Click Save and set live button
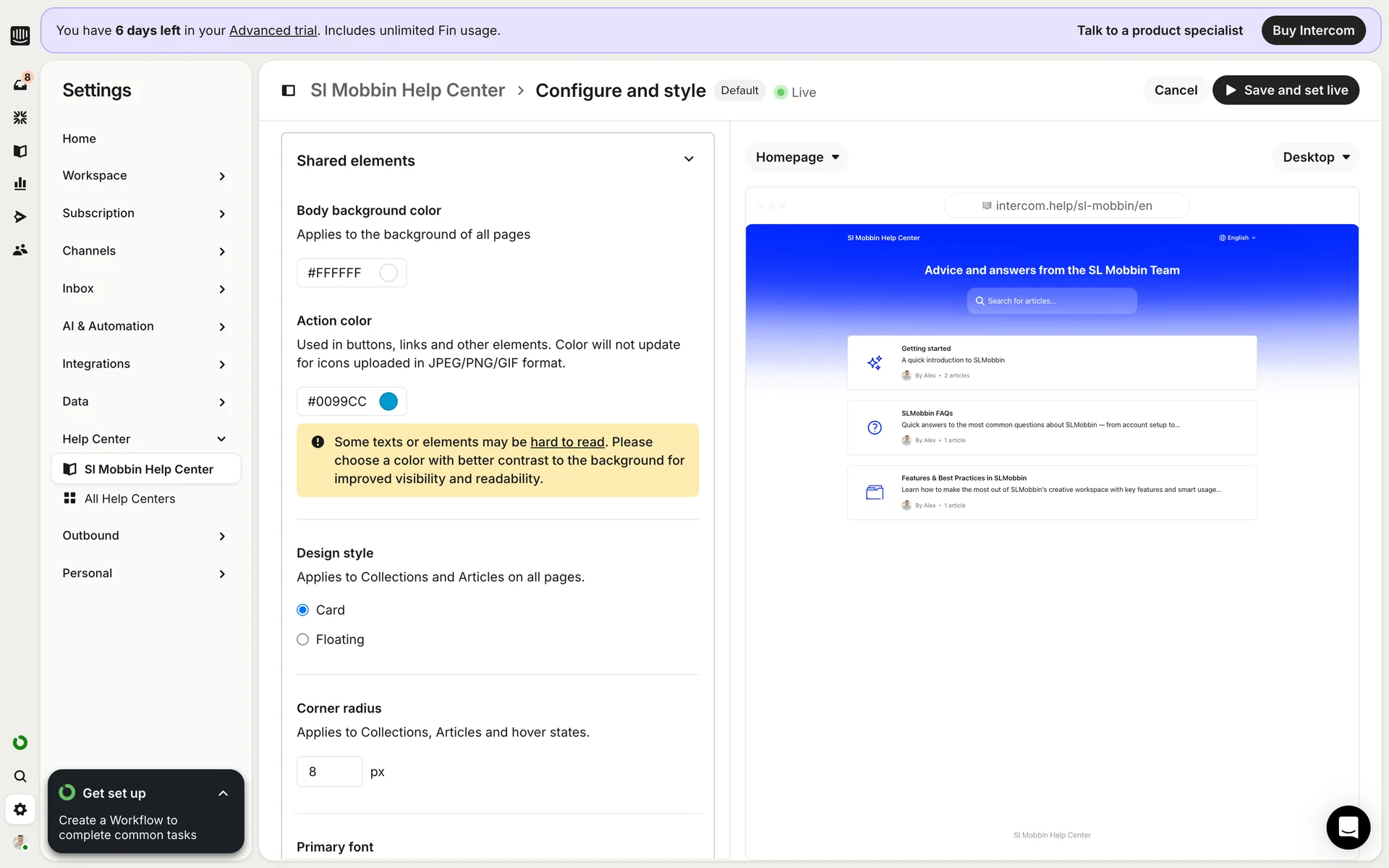The height and width of the screenshot is (868, 1389). click(x=1286, y=90)
